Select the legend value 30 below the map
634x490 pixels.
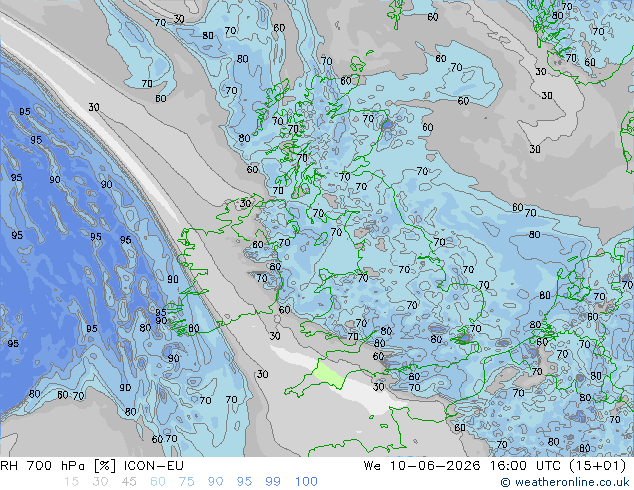[x=100, y=482]
